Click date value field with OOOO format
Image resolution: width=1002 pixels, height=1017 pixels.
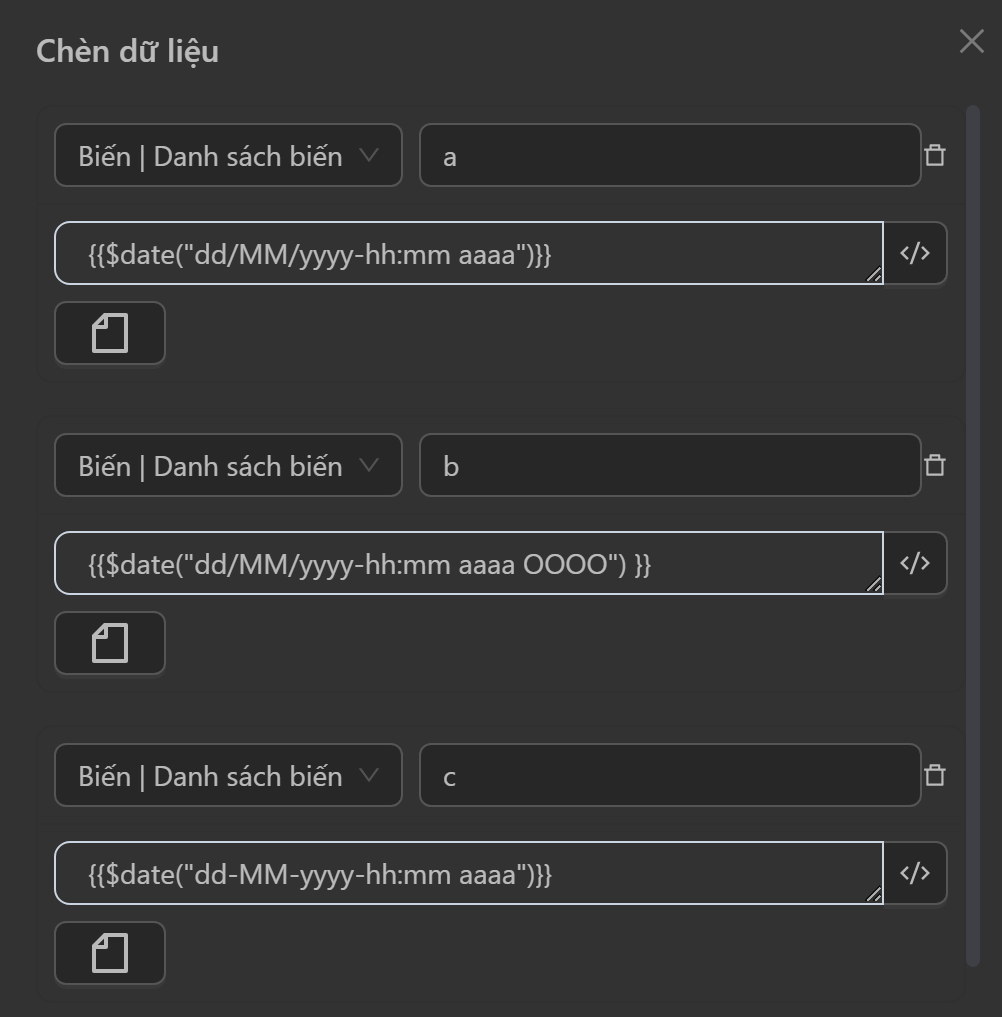tap(468, 564)
